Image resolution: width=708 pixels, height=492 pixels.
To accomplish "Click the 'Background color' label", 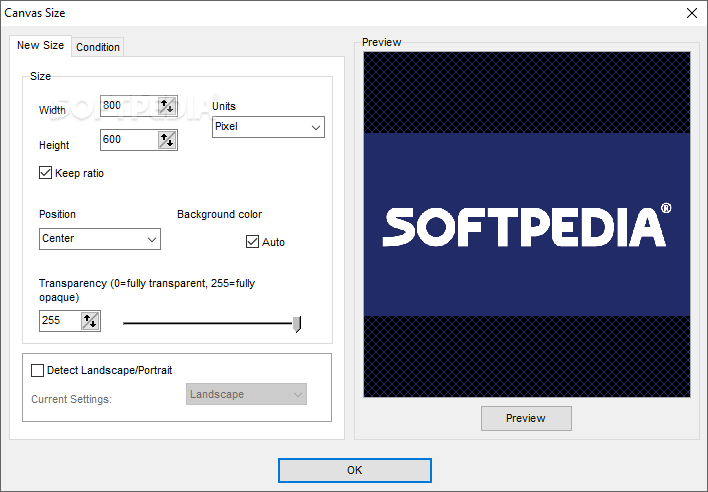I will point(219,214).
